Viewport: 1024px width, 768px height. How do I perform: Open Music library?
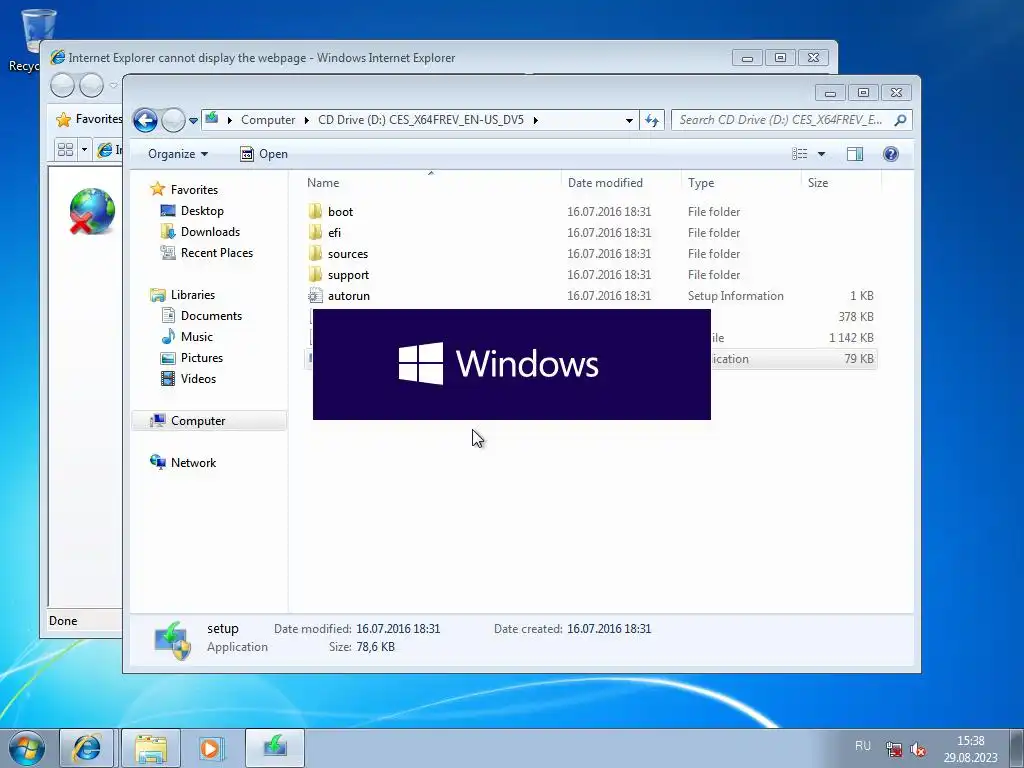197,336
